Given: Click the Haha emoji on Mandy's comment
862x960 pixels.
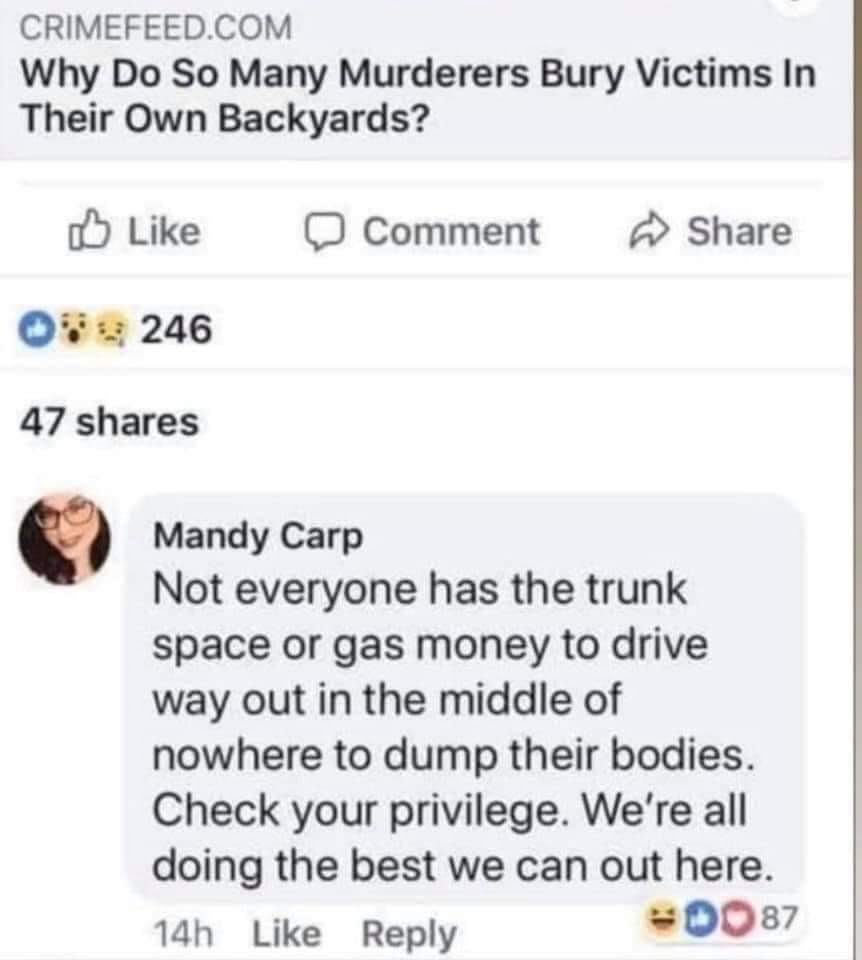Looking at the screenshot, I should point(661,911).
